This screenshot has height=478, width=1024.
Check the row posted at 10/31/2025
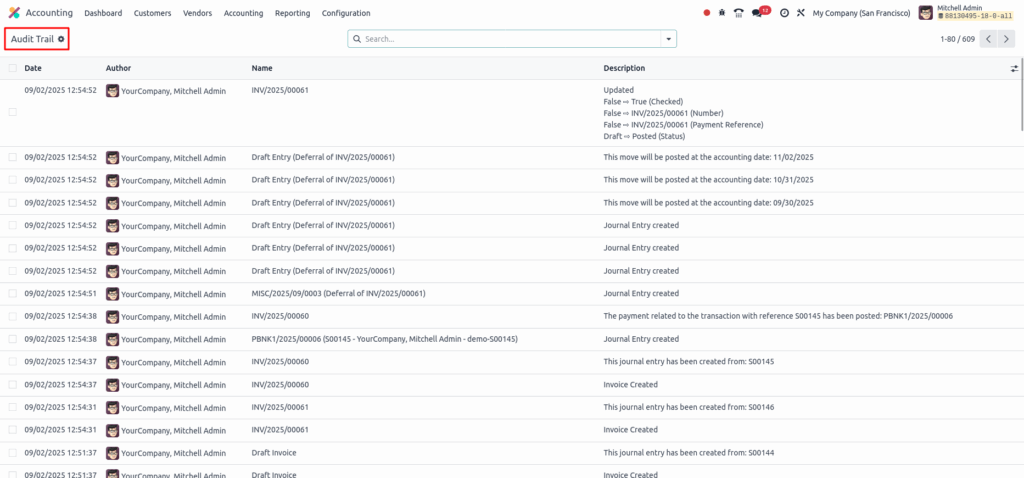[x=12, y=180]
